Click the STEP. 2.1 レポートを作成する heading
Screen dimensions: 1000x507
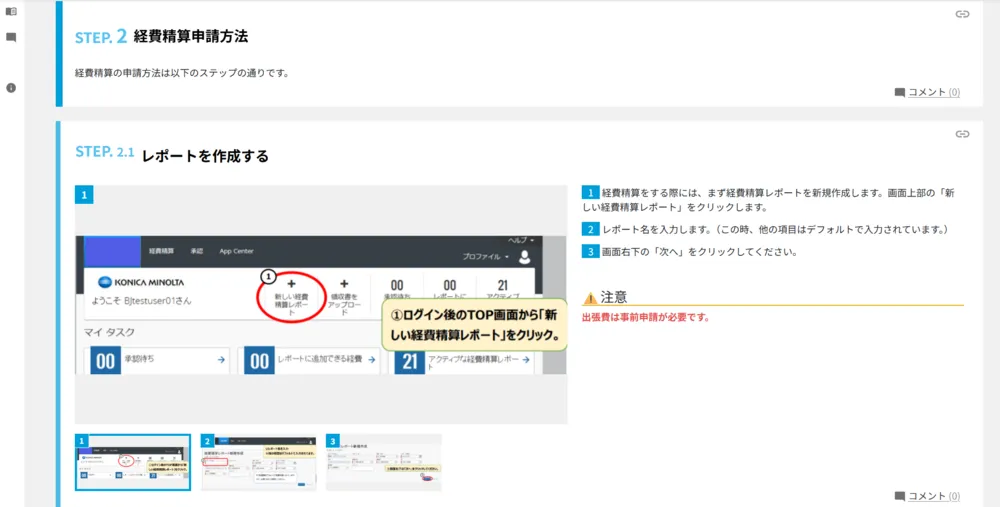click(172, 155)
